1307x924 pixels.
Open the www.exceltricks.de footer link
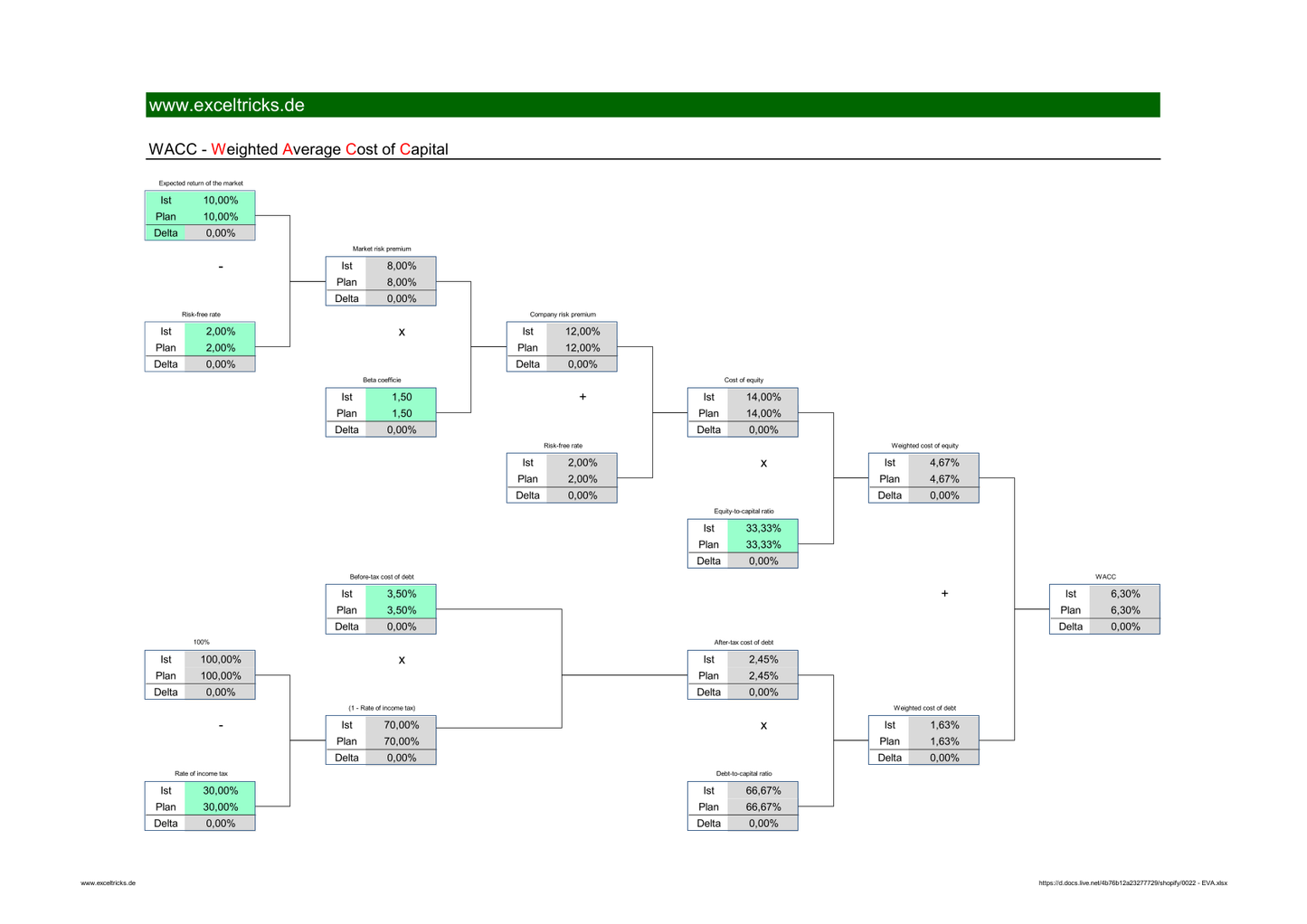(107, 883)
